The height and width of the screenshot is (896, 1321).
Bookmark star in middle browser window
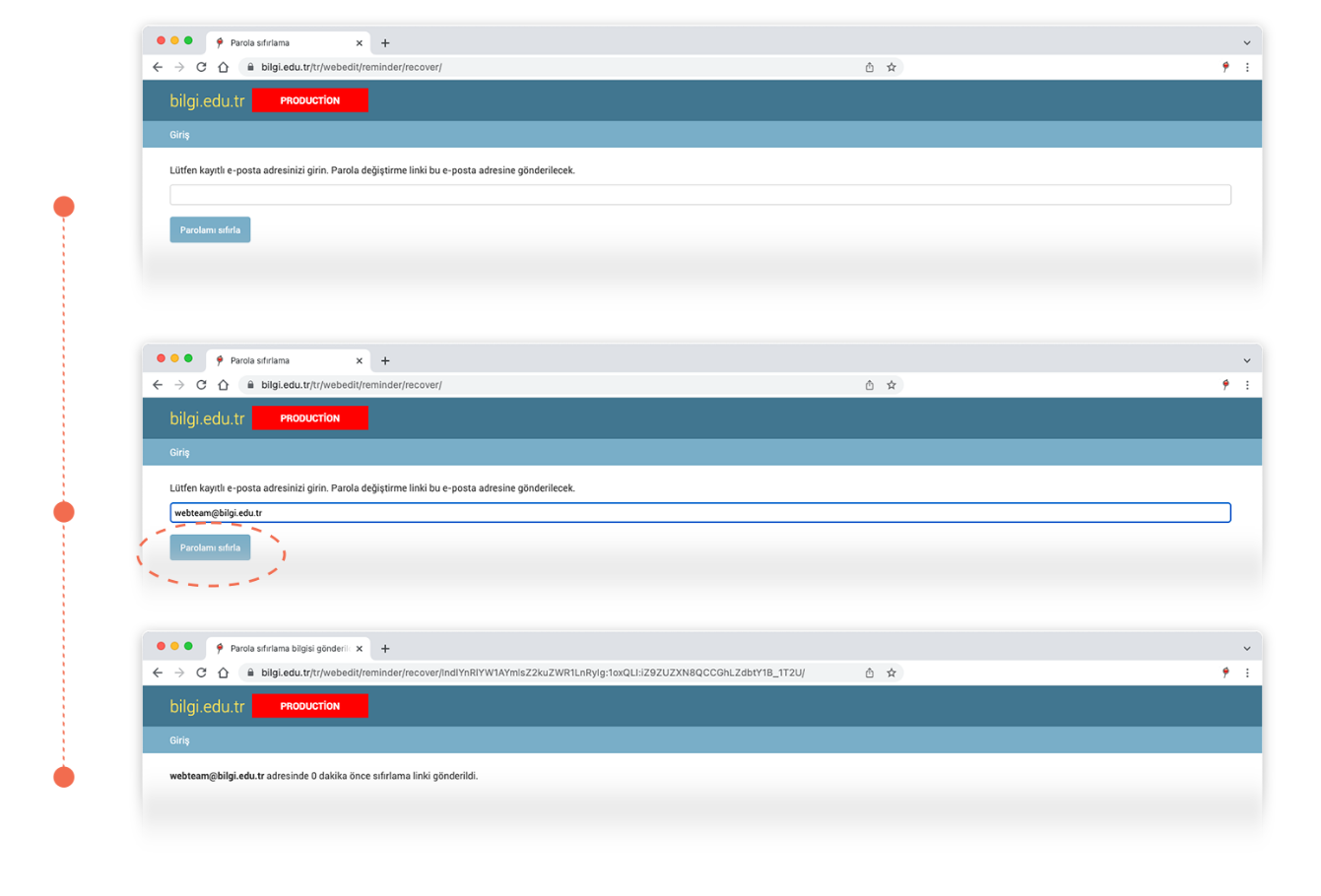(892, 385)
